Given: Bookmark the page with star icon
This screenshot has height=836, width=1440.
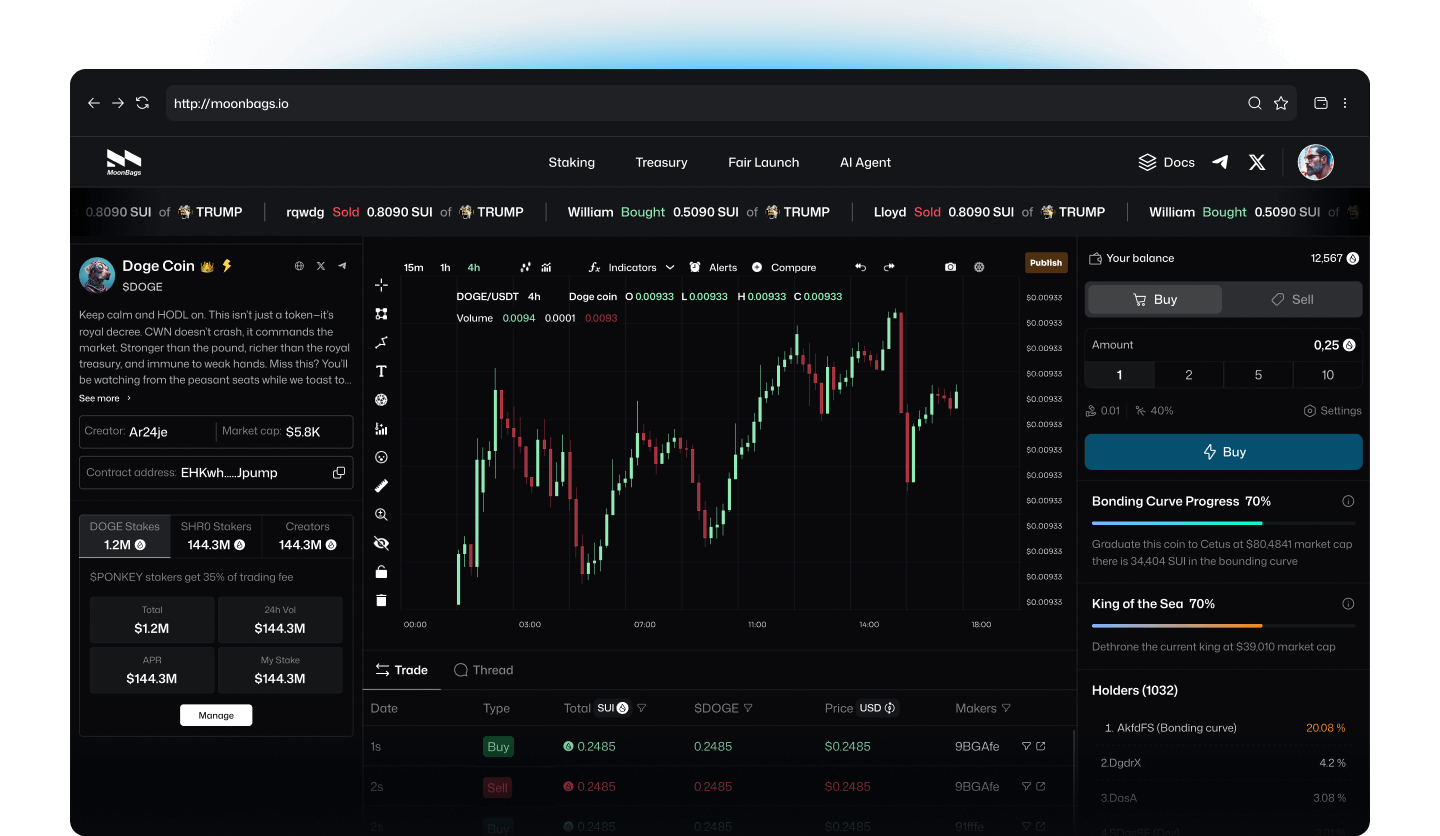Looking at the screenshot, I should (1281, 103).
